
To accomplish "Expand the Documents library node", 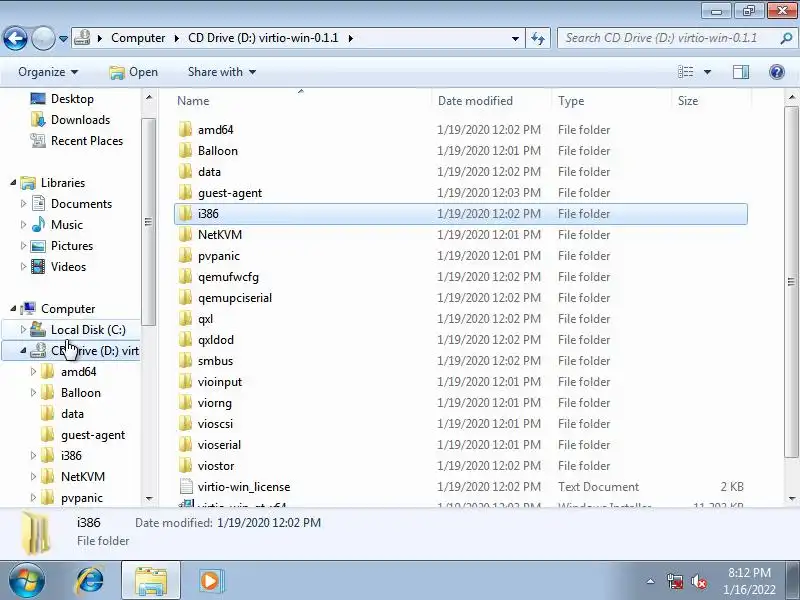I will 23,204.
